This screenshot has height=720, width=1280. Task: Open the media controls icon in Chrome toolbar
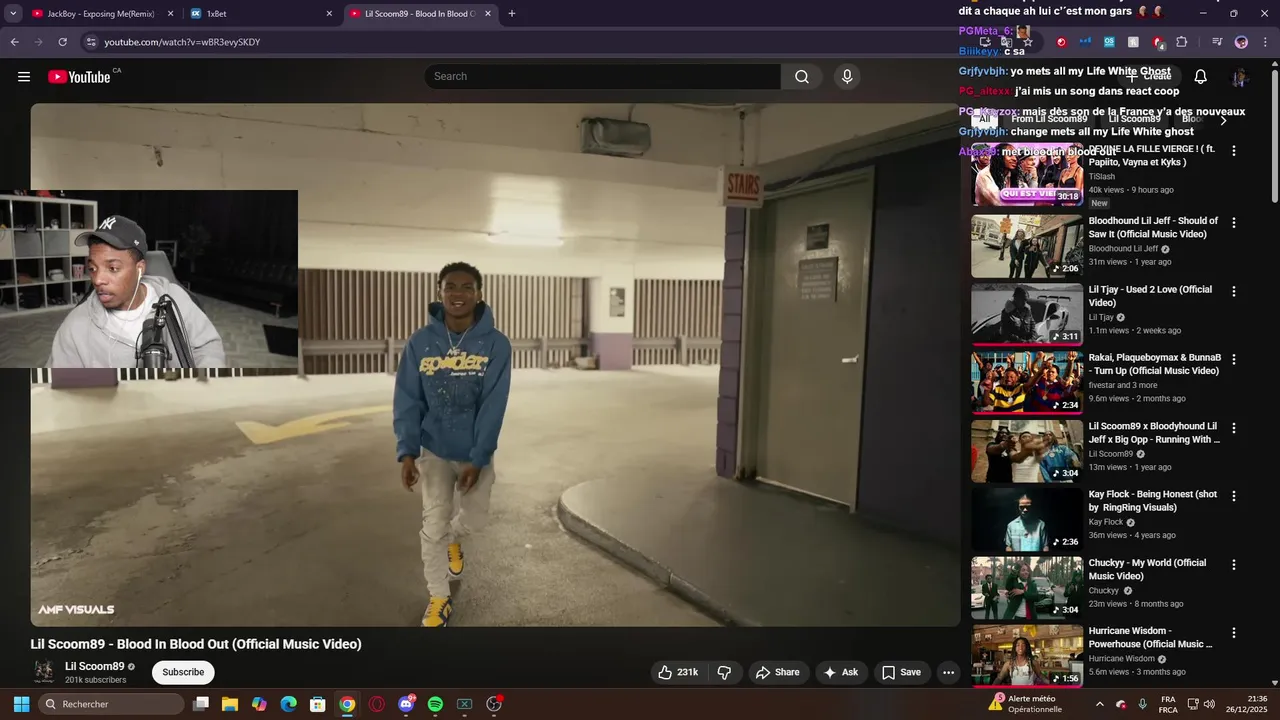point(1217,42)
